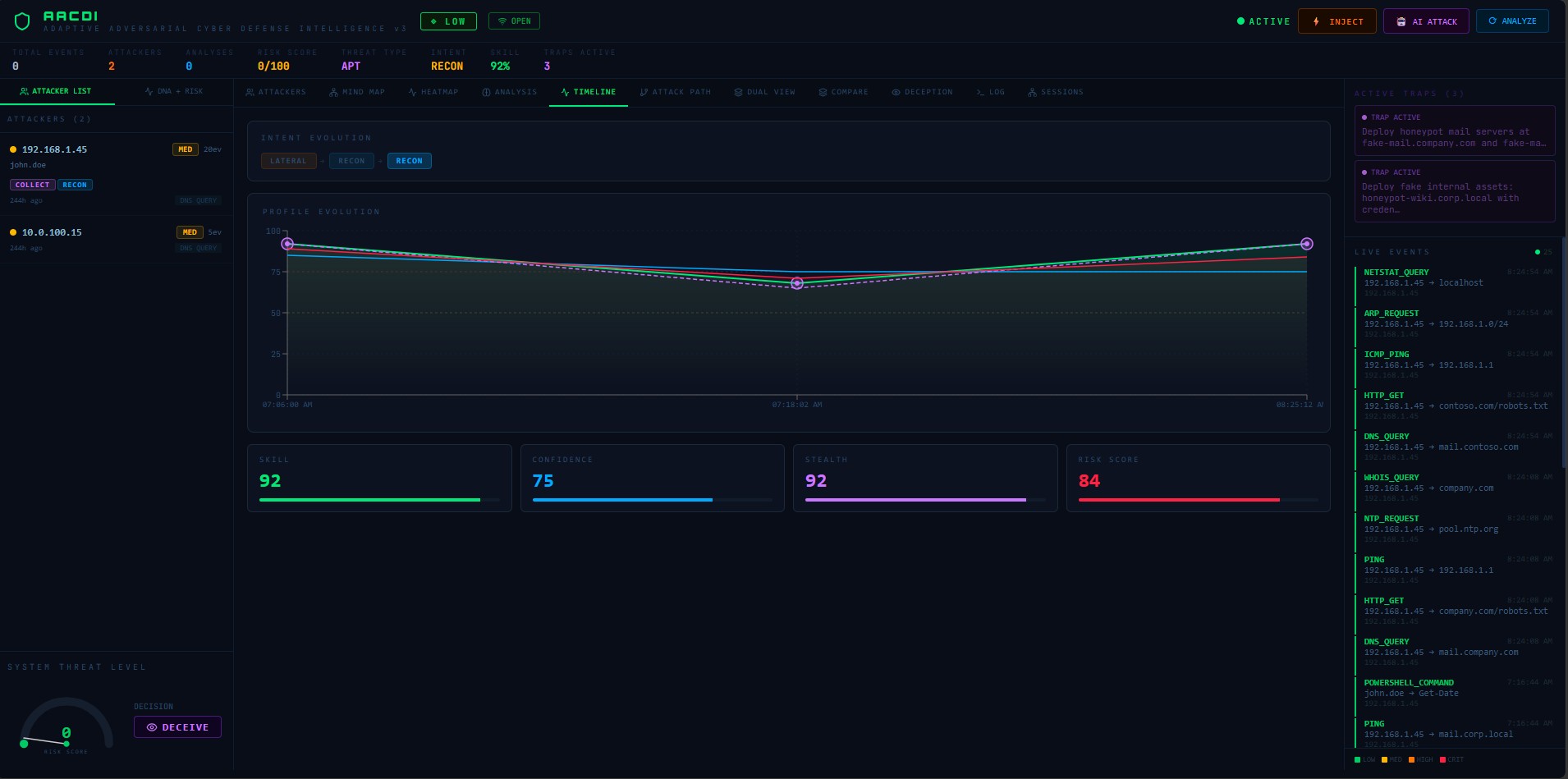Click the DECEIVE decision button
This screenshot has width=1568, height=779.
[177, 727]
